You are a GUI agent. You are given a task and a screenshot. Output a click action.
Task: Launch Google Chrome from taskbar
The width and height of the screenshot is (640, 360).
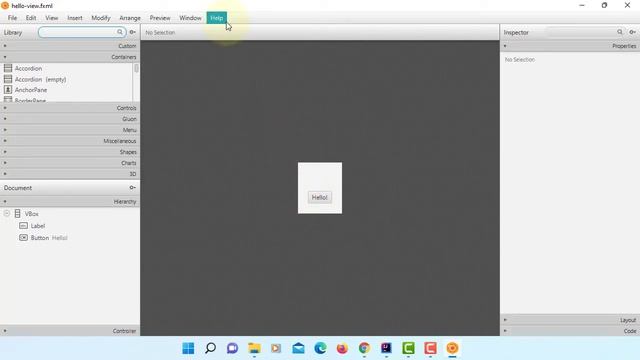tap(364, 348)
